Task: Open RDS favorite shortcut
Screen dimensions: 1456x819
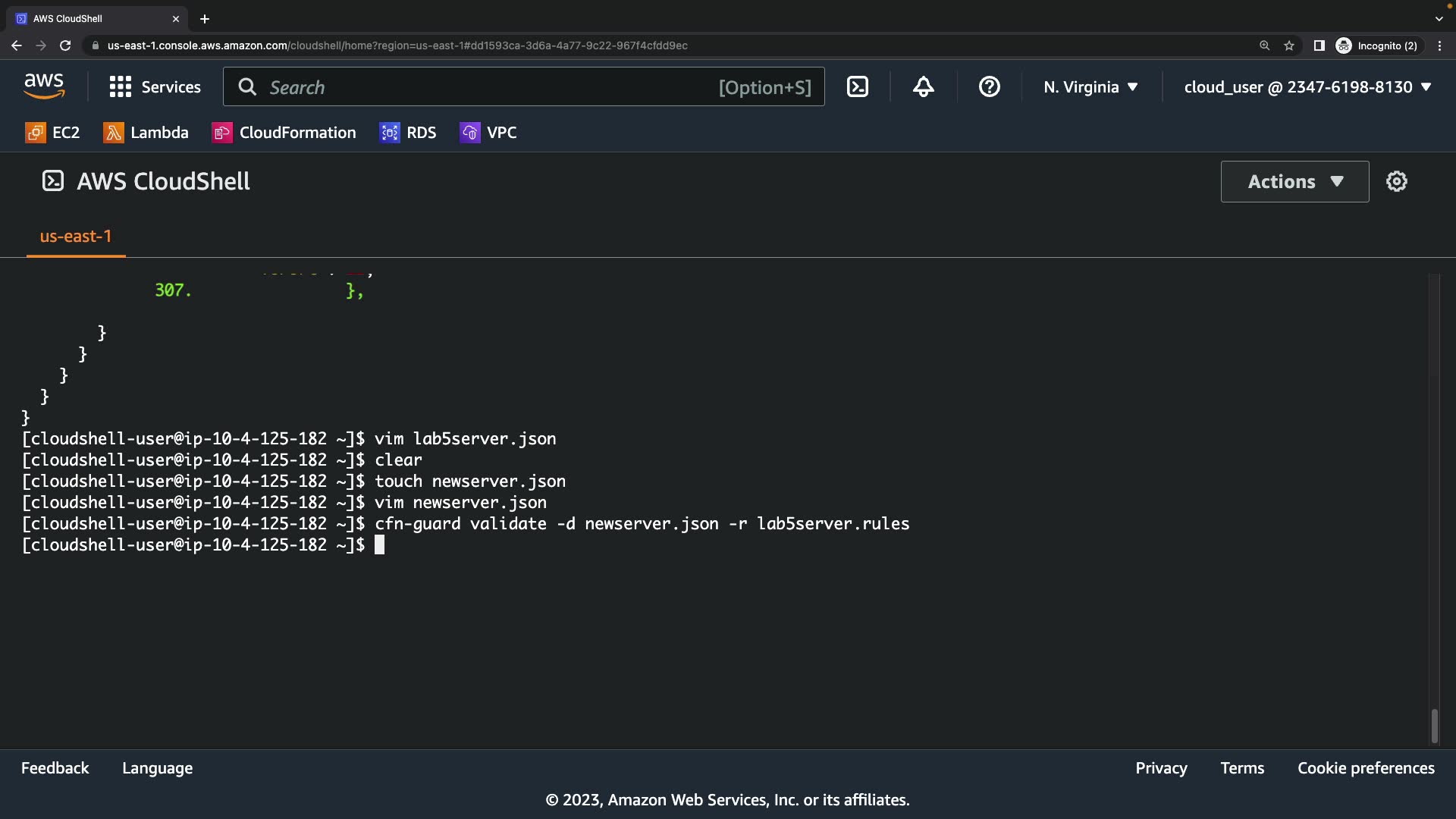Action: (408, 133)
